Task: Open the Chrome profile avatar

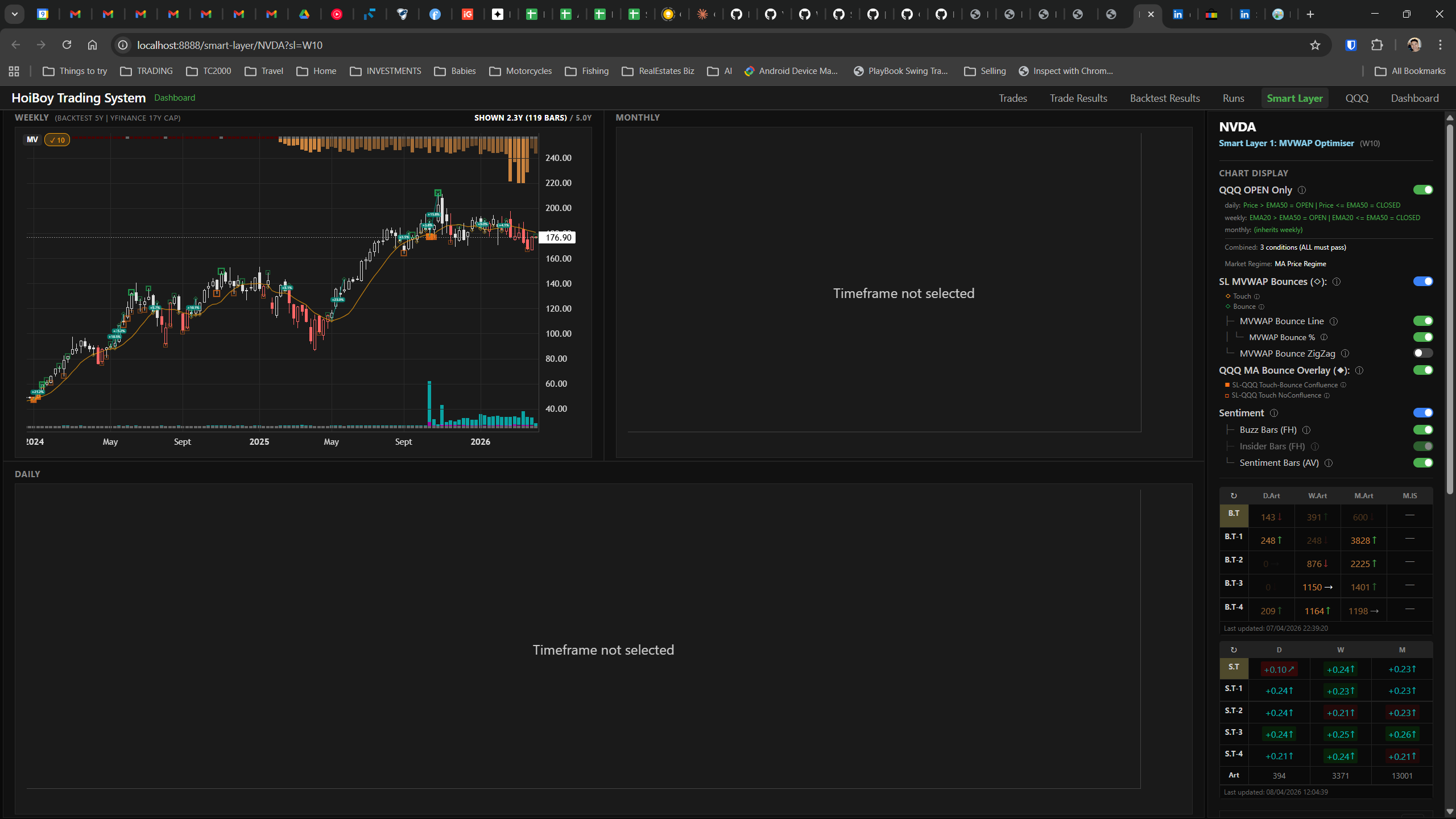Action: (x=1414, y=45)
